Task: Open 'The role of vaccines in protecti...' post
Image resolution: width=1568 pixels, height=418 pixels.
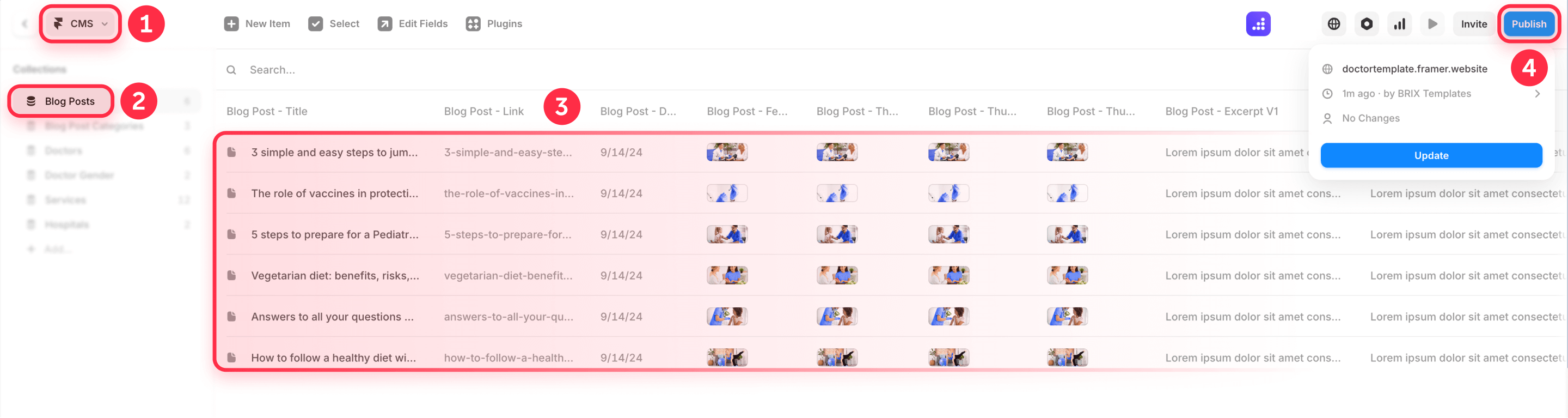Action: point(334,193)
